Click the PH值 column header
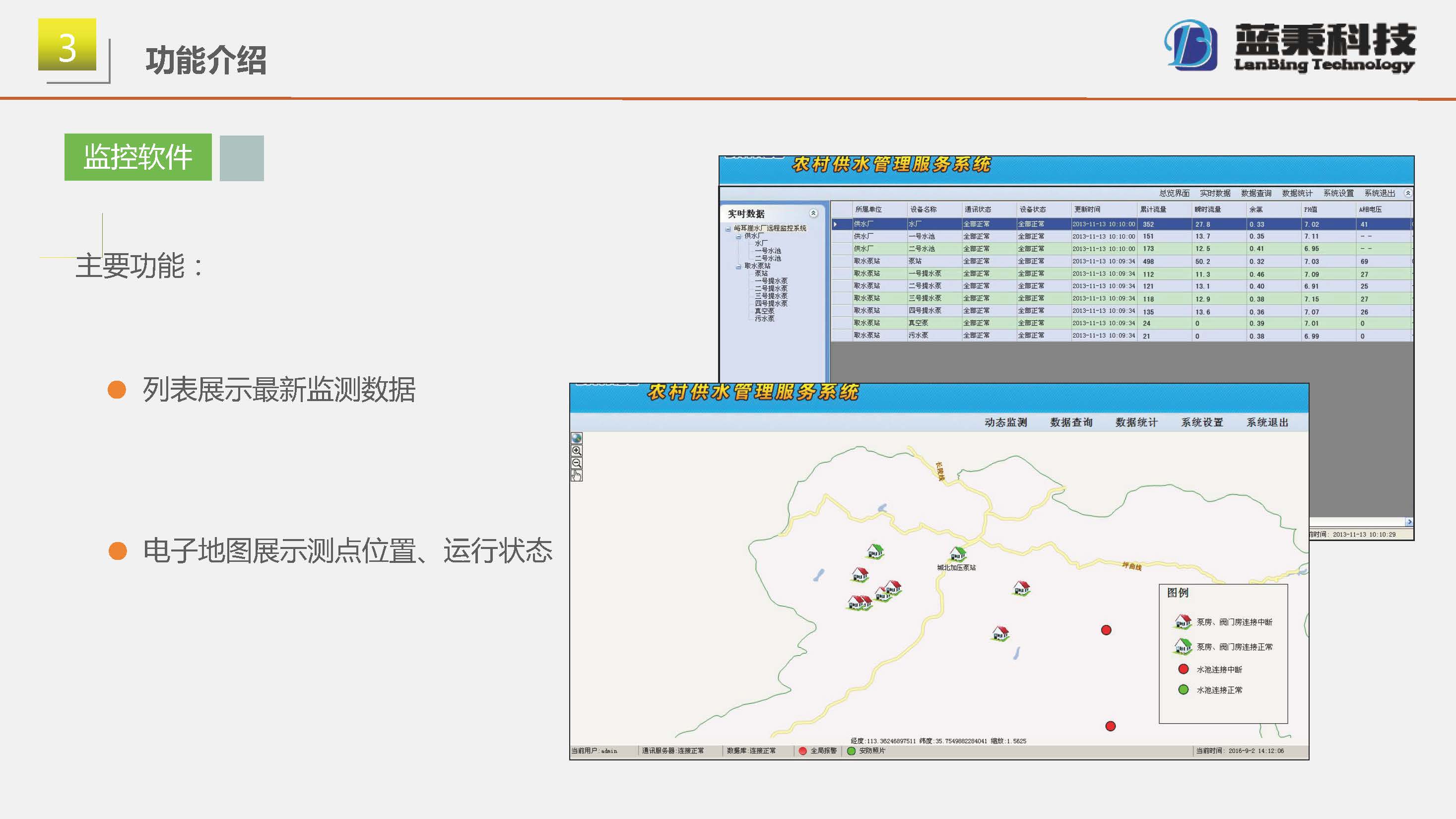This screenshot has height=819, width=1456. pyautogui.click(x=1311, y=209)
